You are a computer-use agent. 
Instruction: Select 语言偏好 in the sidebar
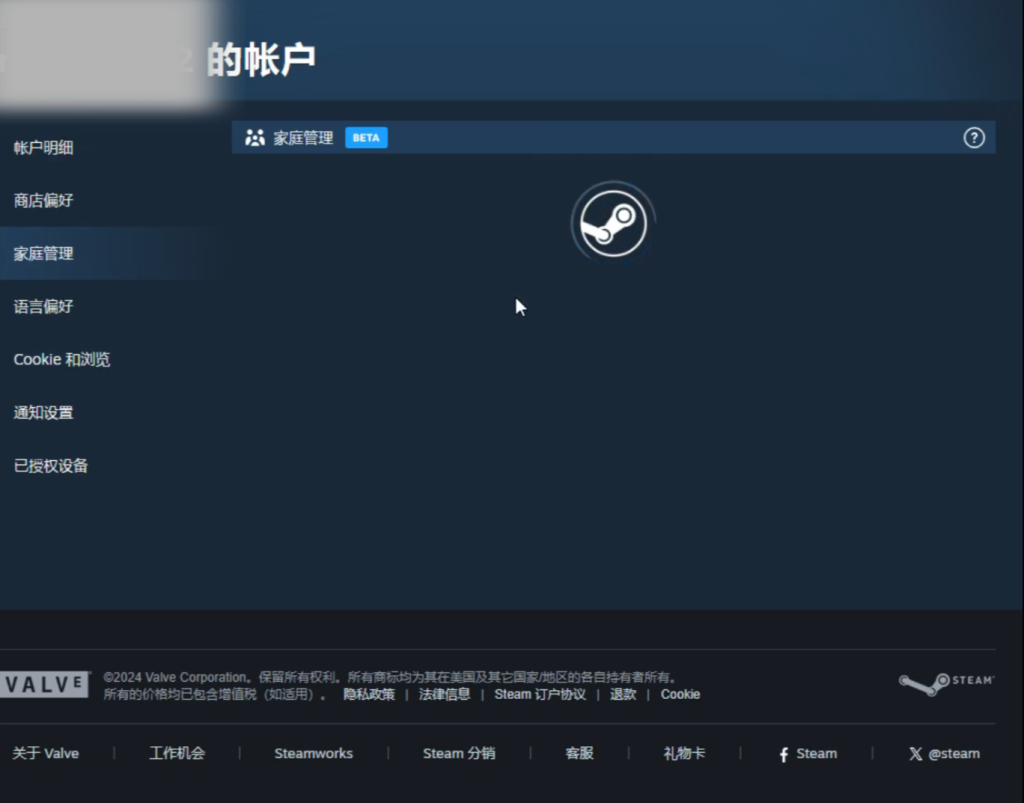pos(43,306)
